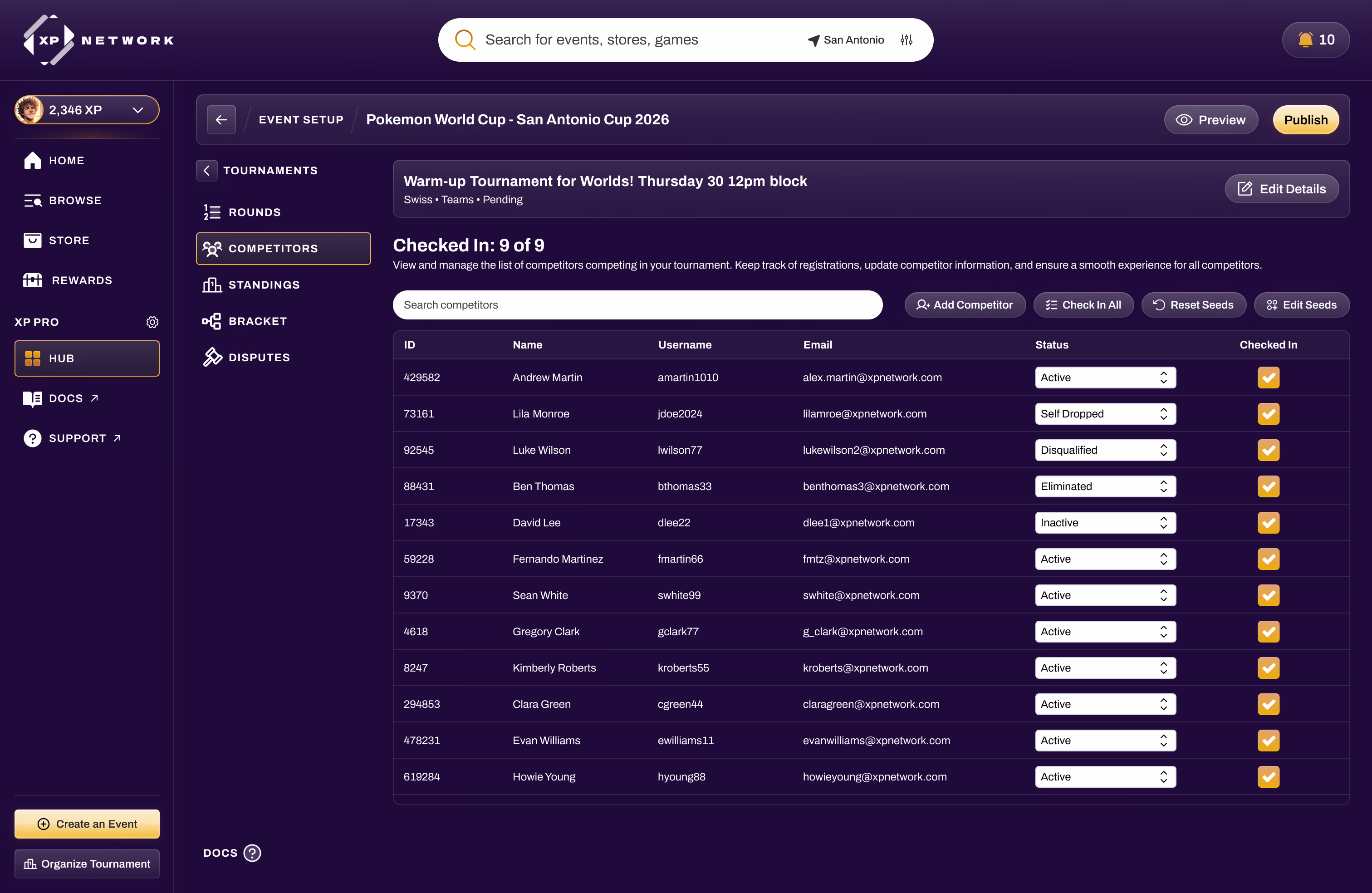Open Eliminated status dropdown for Ben Thomas

[1105, 486]
